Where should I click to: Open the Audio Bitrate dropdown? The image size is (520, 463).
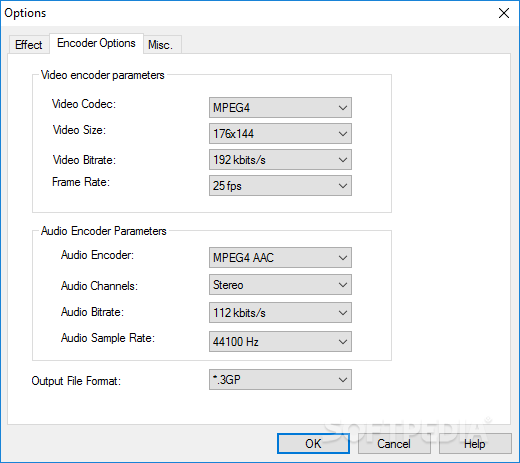(280, 312)
